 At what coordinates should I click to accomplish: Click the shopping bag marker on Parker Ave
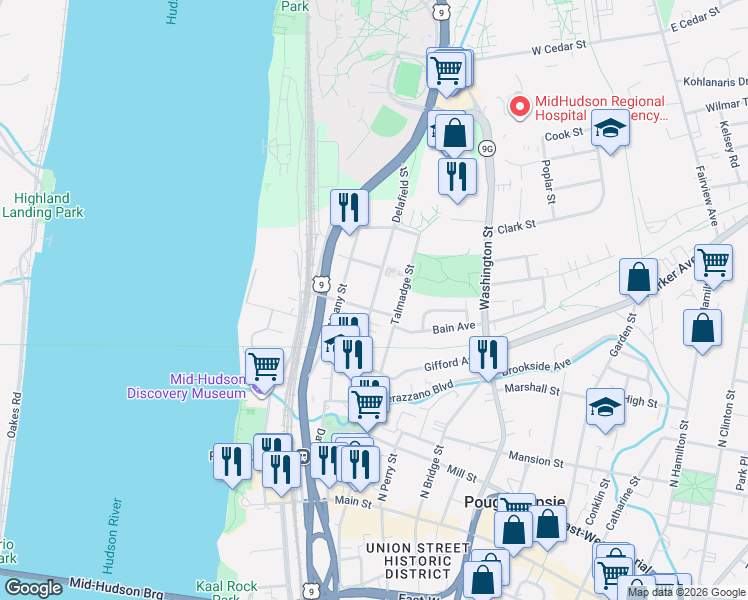(638, 279)
